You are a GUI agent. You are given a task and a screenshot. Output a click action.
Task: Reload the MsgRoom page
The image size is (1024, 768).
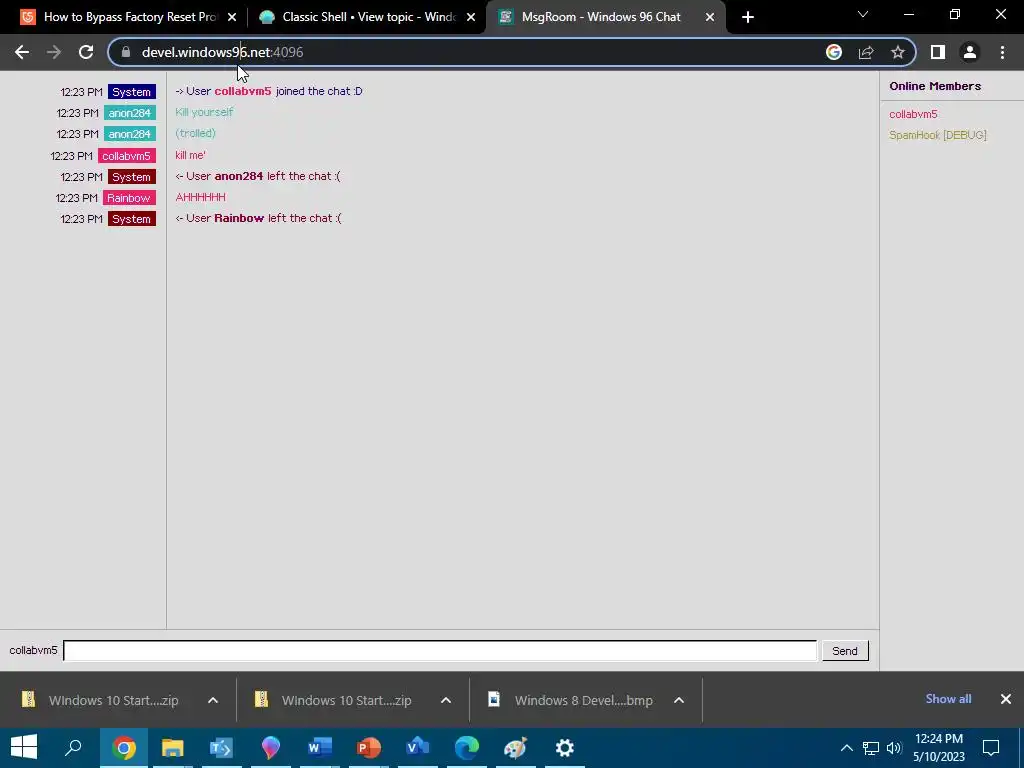(86, 52)
